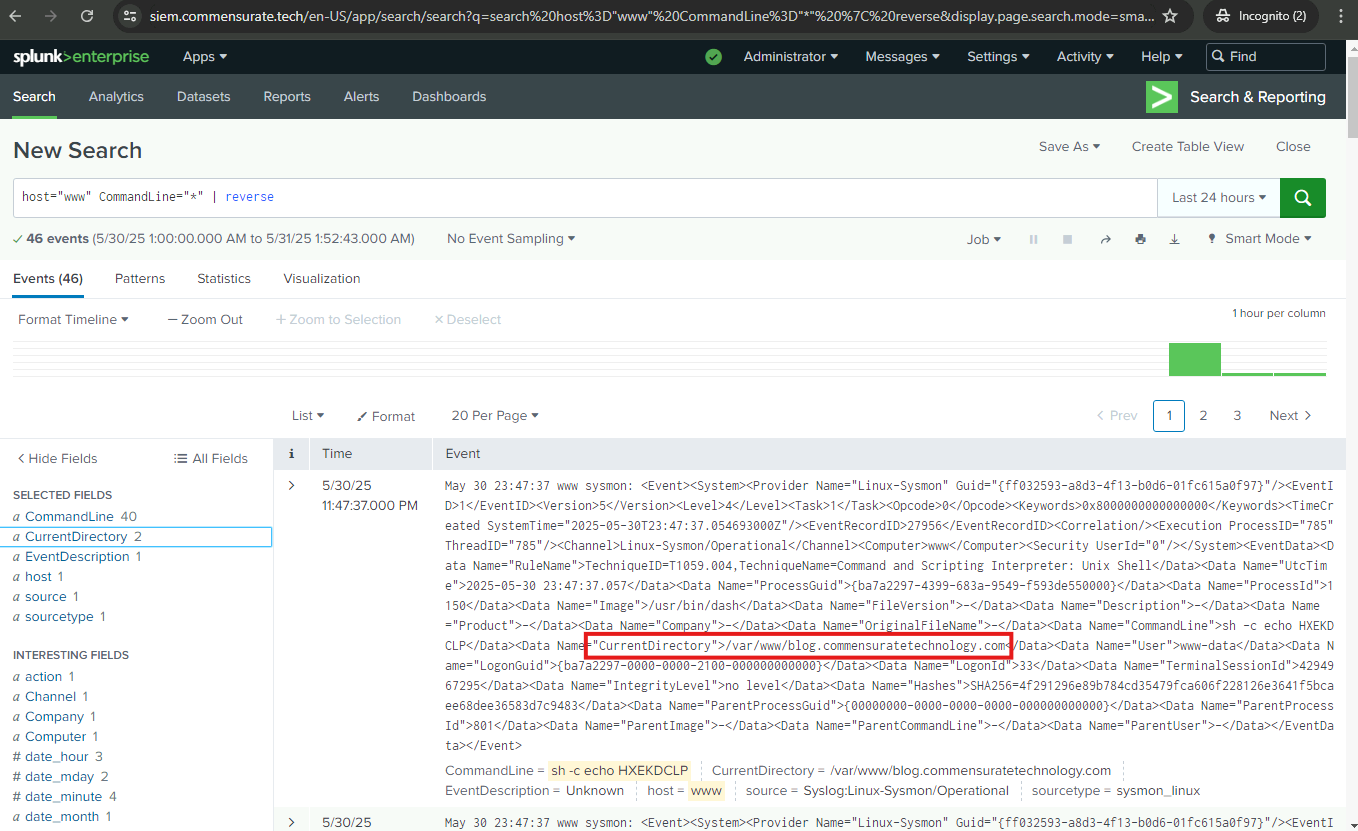This screenshot has width=1358, height=831.
Task: Switch to the Statistics tab
Action: pyautogui.click(x=224, y=279)
